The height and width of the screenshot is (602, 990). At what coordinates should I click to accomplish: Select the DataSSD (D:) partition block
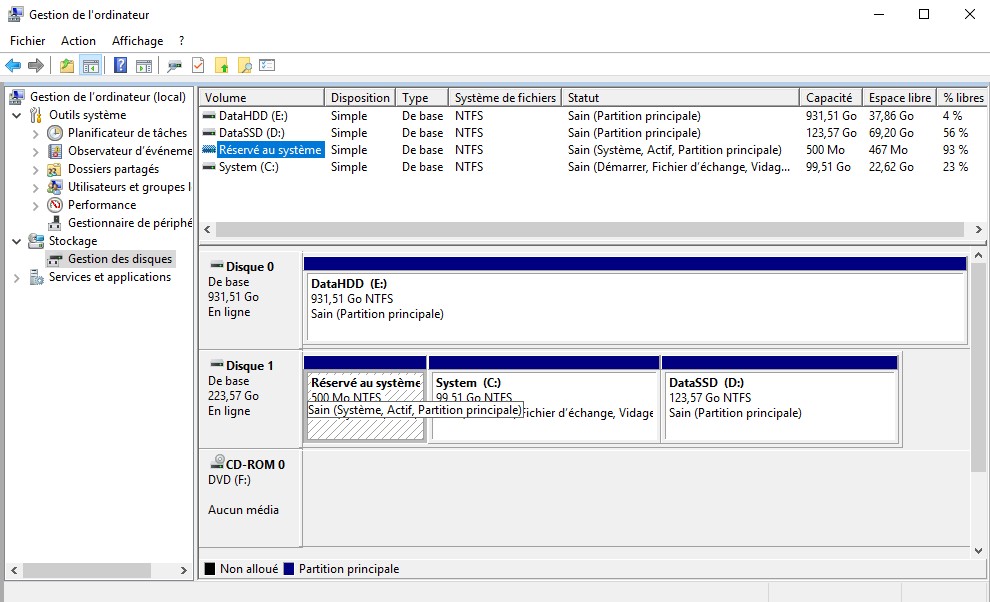point(779,405)
